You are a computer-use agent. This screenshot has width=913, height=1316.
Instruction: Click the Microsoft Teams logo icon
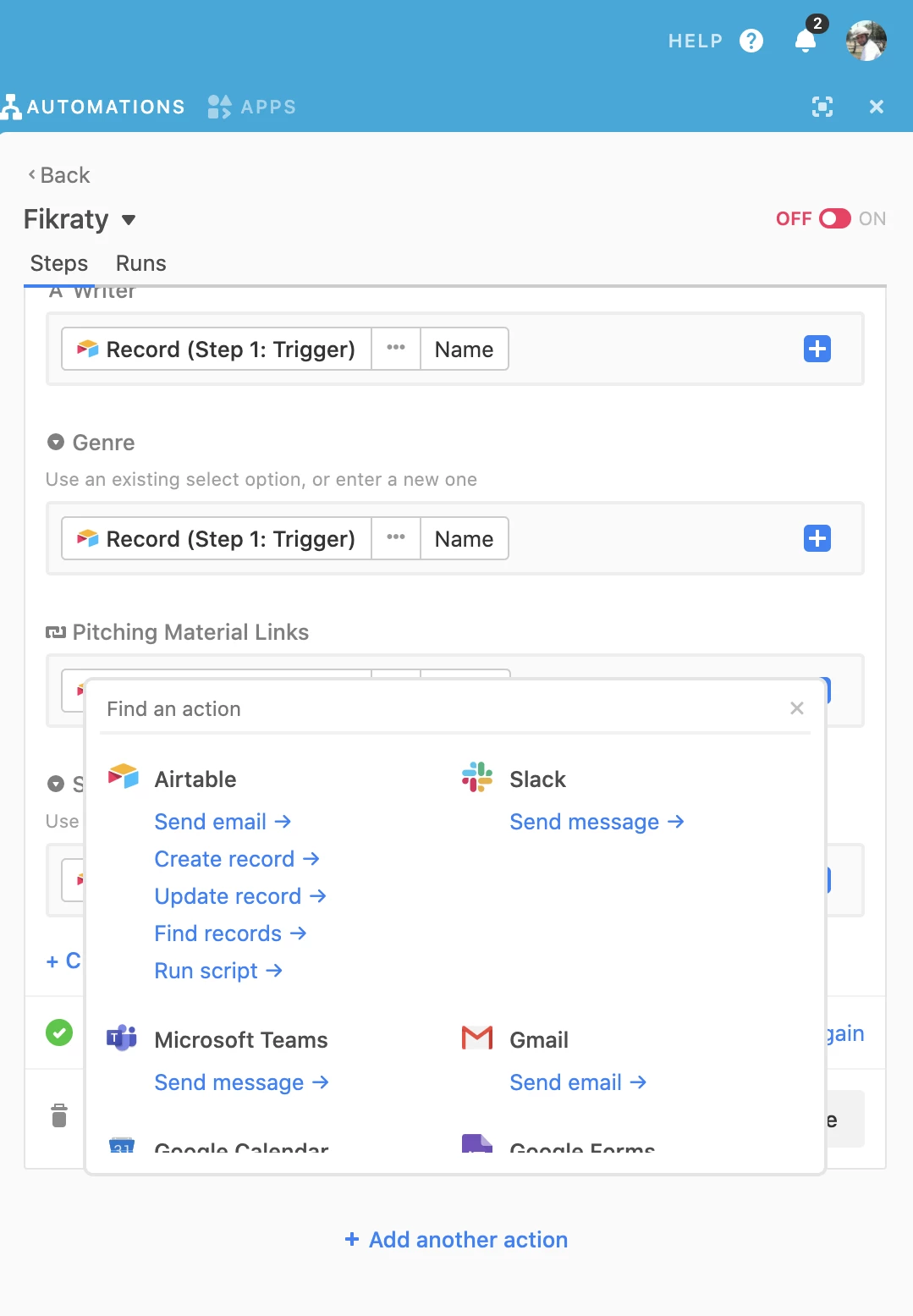coord(122,1038)
